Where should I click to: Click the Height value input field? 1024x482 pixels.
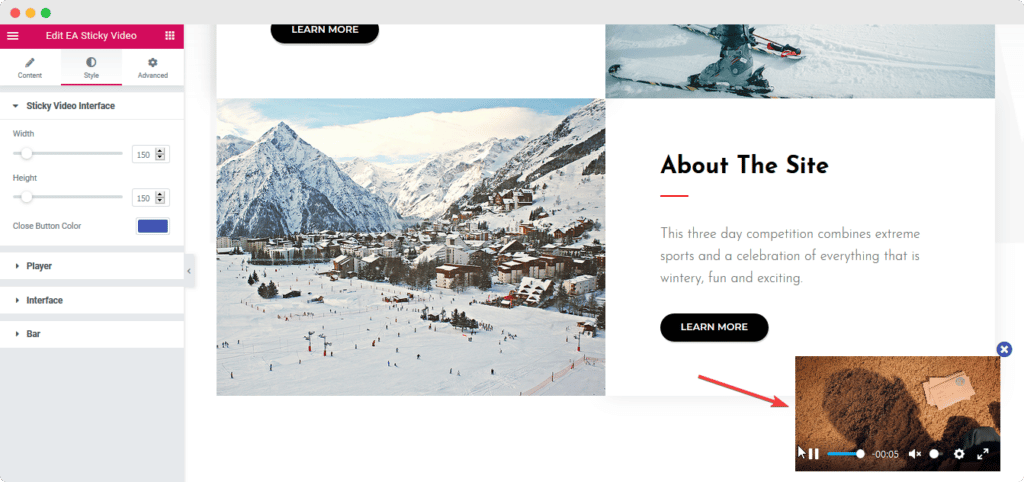144,198
